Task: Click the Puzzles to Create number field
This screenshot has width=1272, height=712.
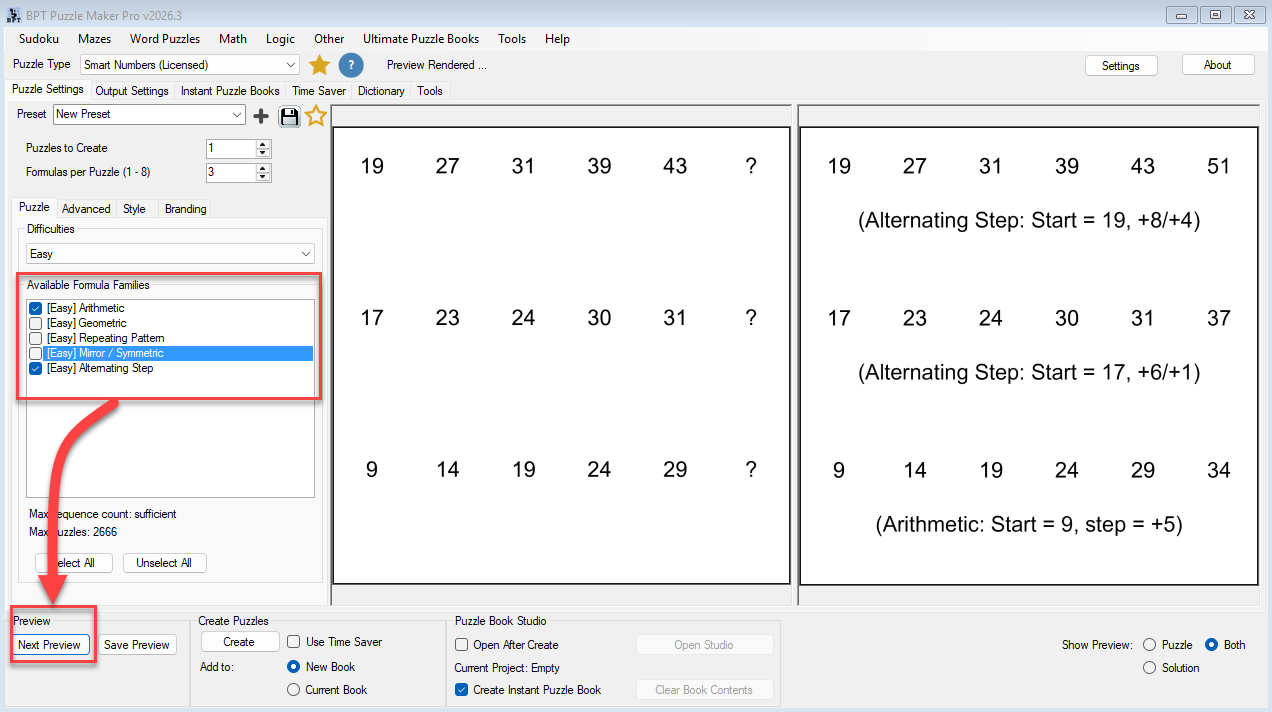Action: [230, 148]
